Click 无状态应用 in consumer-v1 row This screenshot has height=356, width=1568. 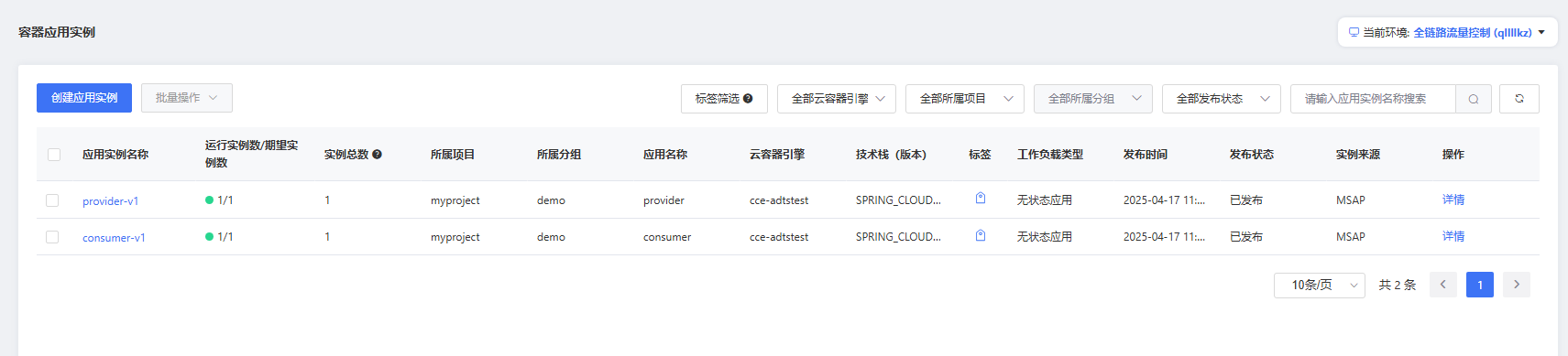coord(1045,236)
